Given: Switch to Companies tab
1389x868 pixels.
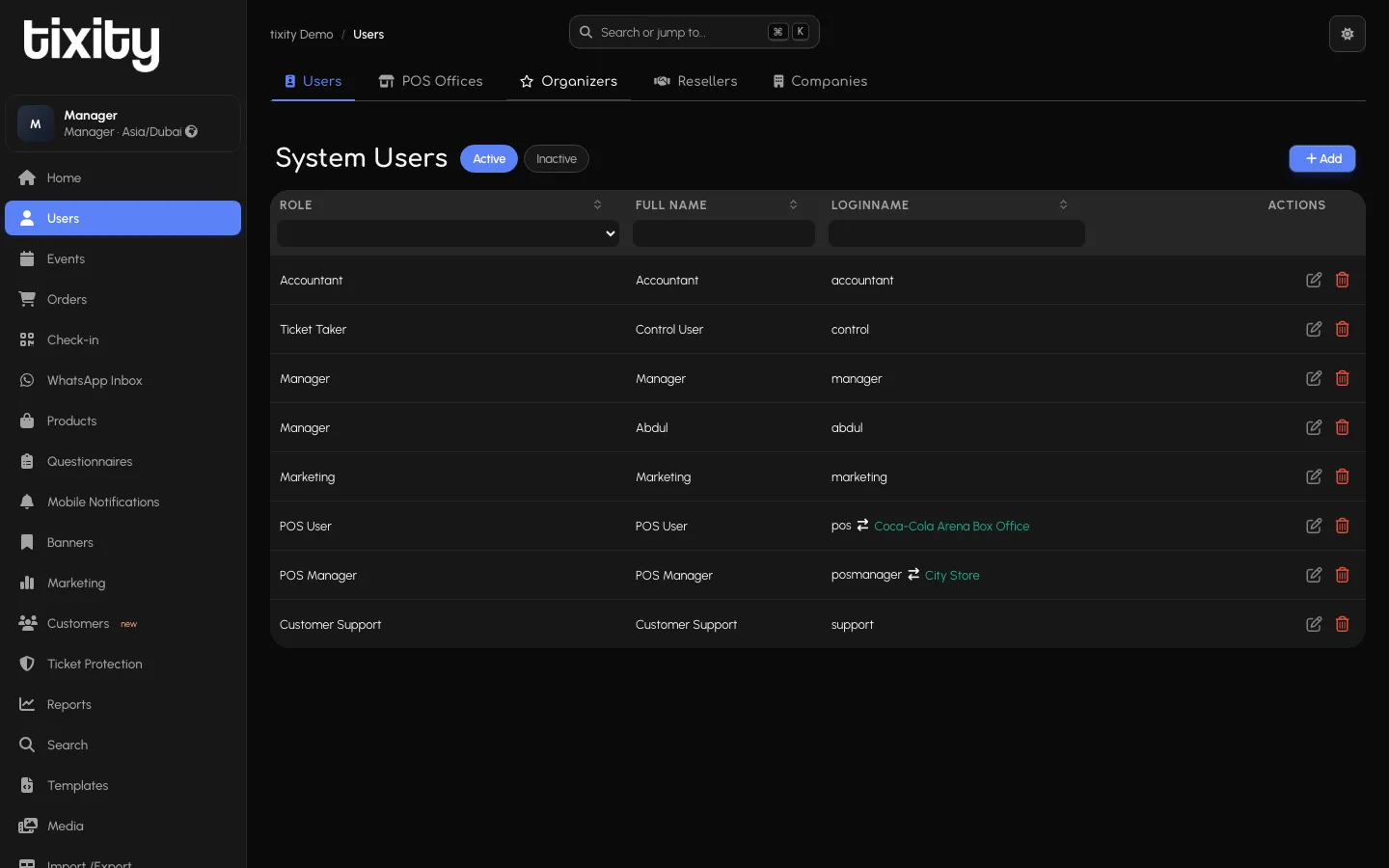Looking at the screenshot, I should (820, 81).
